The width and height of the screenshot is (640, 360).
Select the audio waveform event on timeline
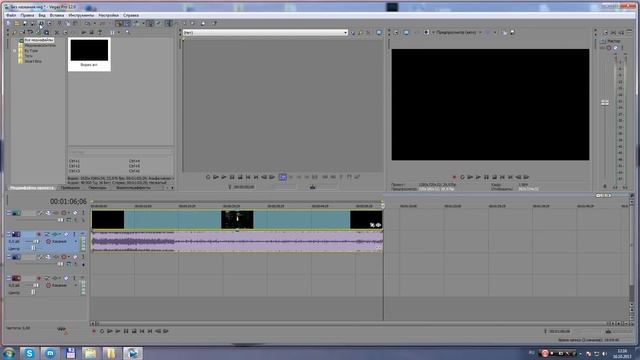click(x=237, y=242)
